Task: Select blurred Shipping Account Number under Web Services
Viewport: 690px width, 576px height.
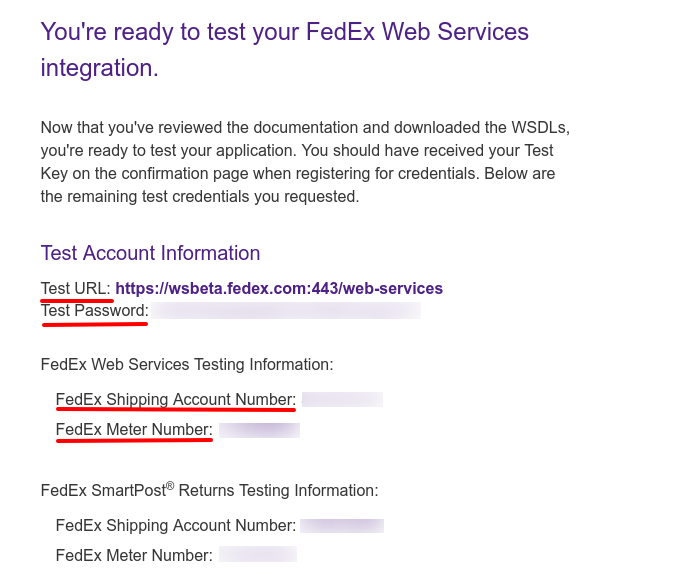Action: 342,400
